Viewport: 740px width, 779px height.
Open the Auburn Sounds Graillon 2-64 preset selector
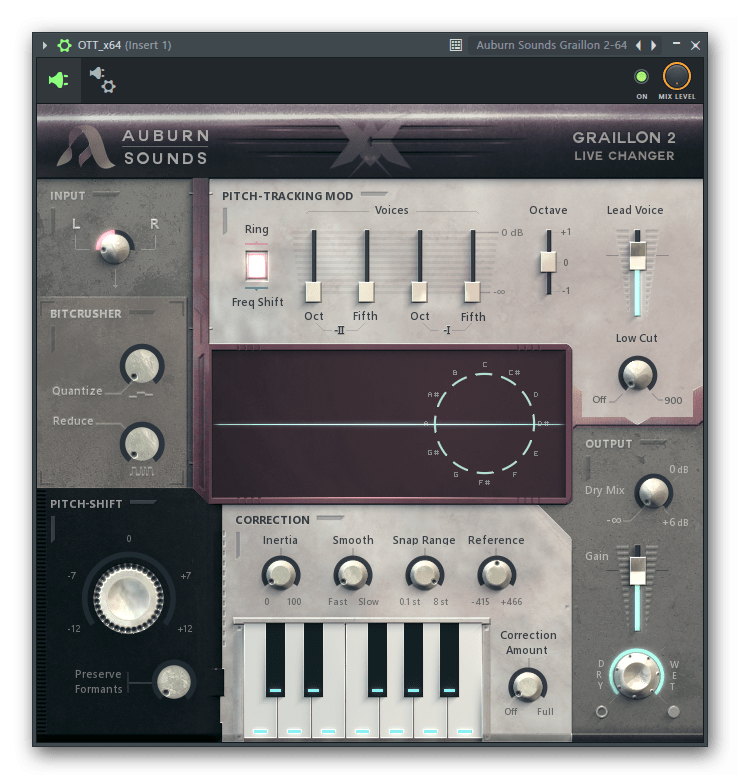click(551, 45)
